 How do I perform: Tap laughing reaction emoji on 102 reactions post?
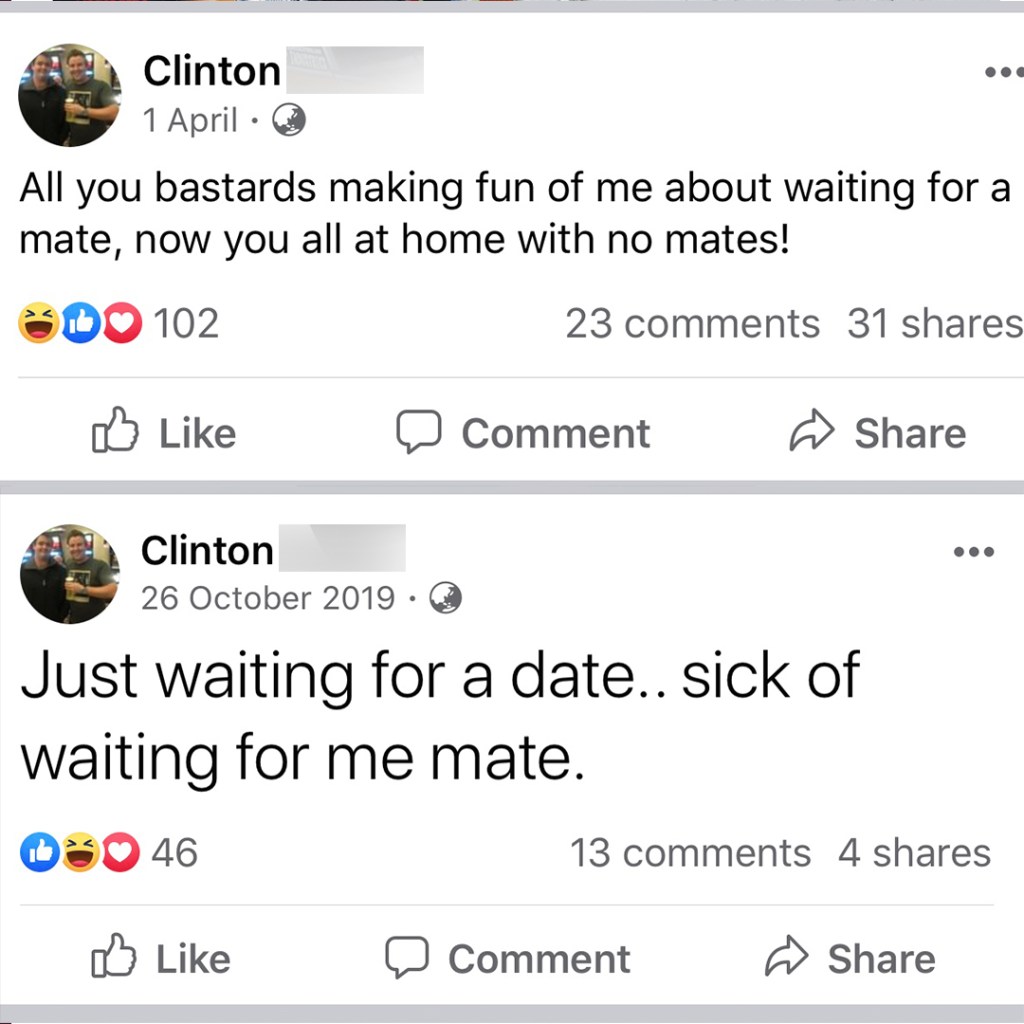[39, 323]
